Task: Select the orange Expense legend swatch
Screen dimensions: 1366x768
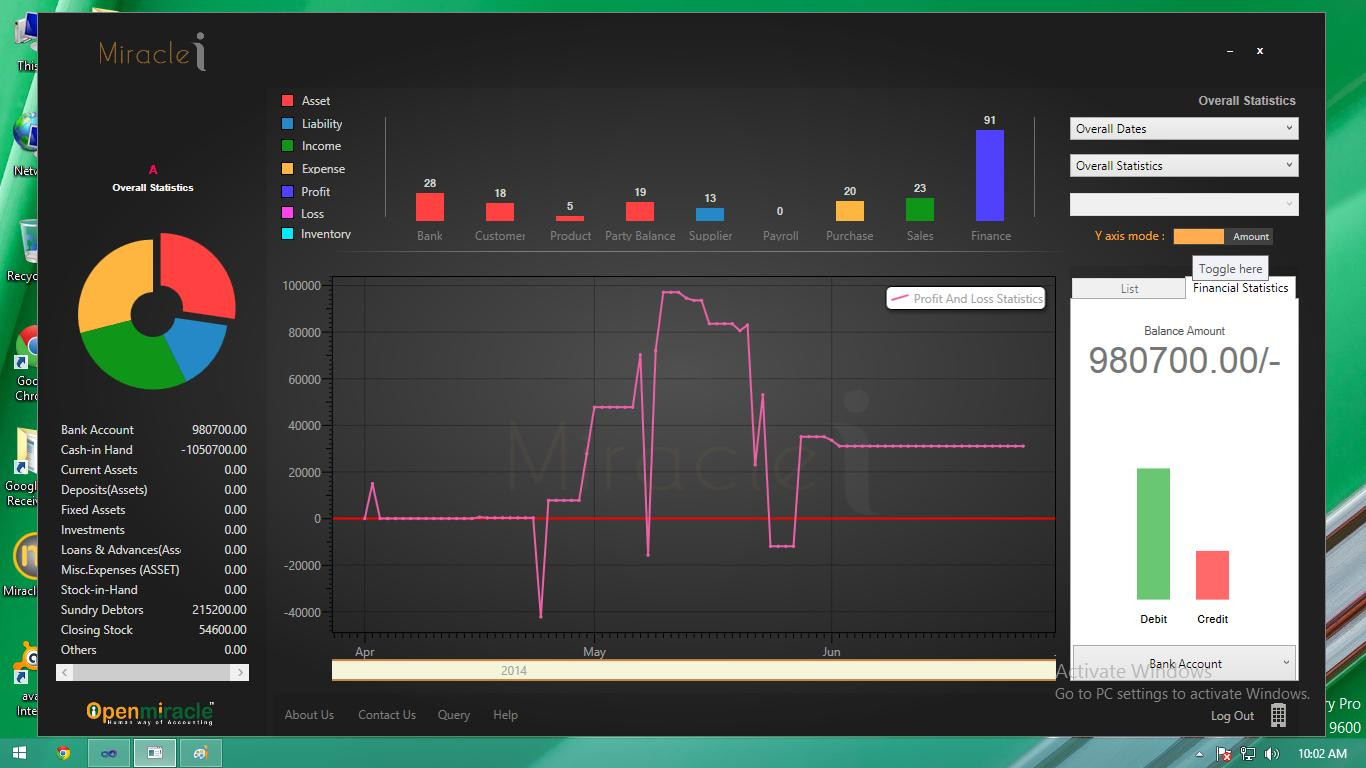Action: click(x=287, y=169)
